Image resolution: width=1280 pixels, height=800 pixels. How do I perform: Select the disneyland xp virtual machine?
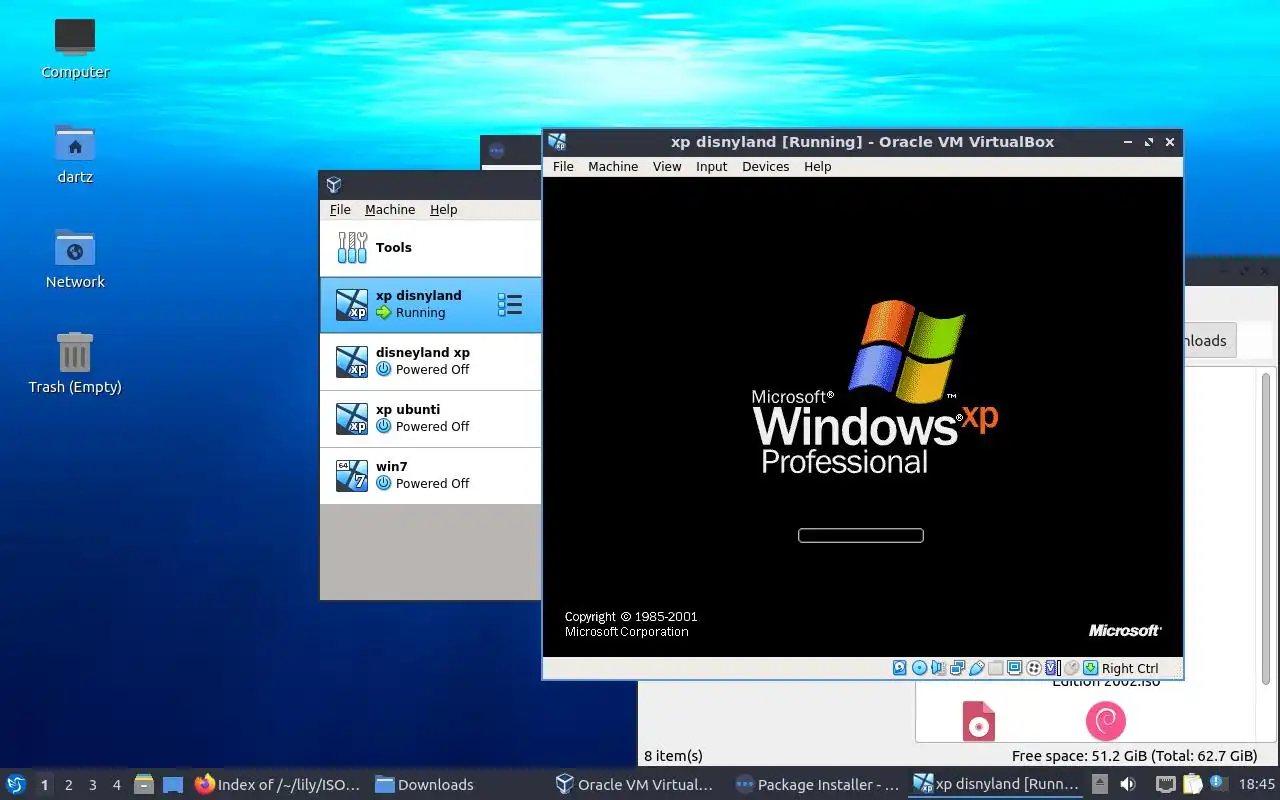pos(430,361)
